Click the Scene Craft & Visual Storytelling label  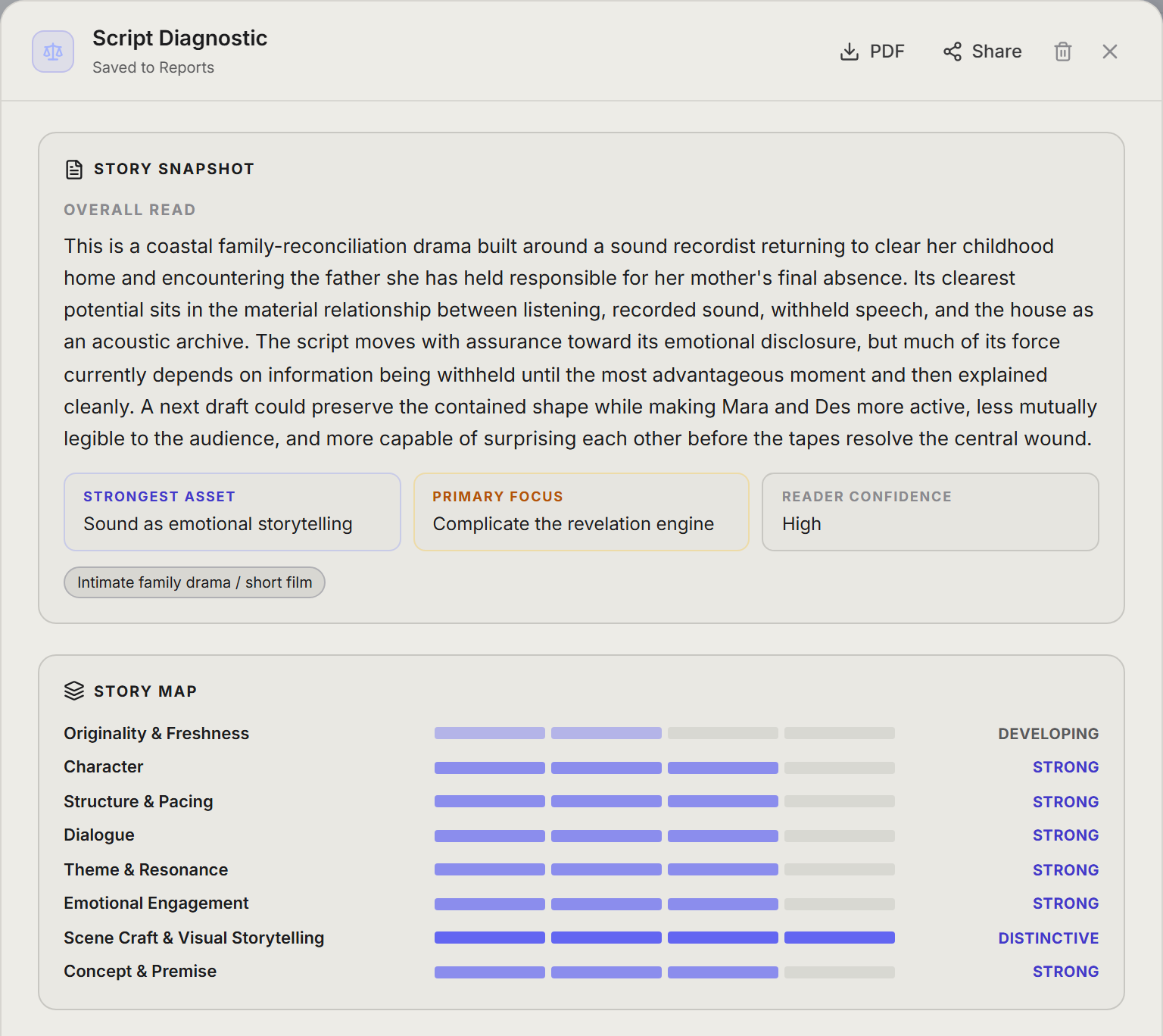point(194,938)
